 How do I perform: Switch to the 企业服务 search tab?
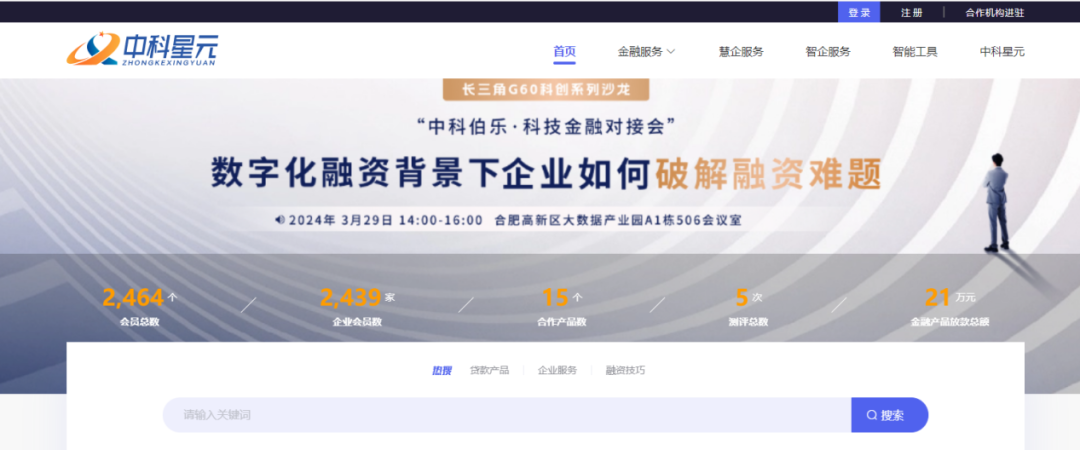(557, 370)
